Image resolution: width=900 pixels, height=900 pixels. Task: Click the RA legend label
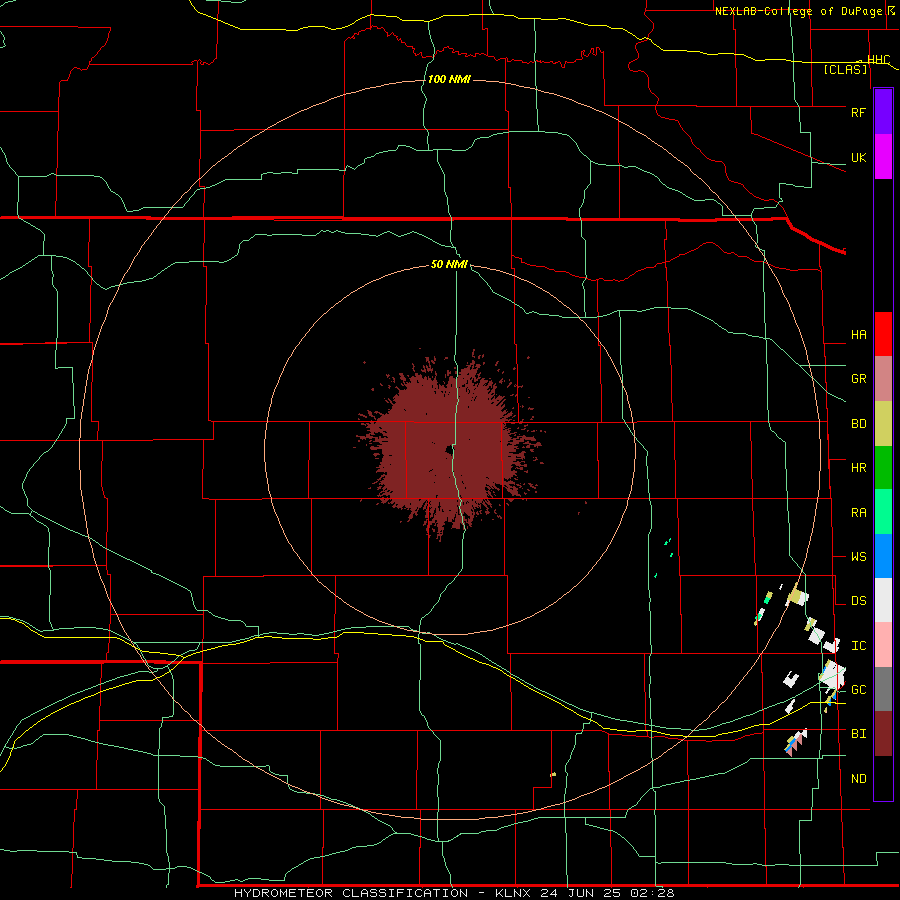click(x=858, y=513)
